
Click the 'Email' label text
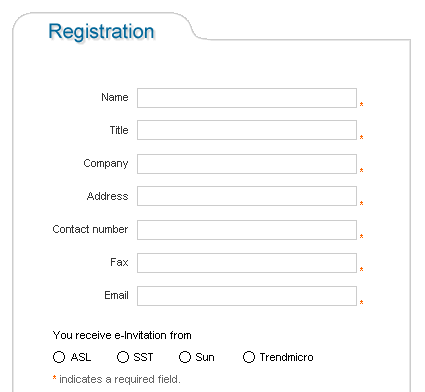pyautogui.click(x=116, y=295)
